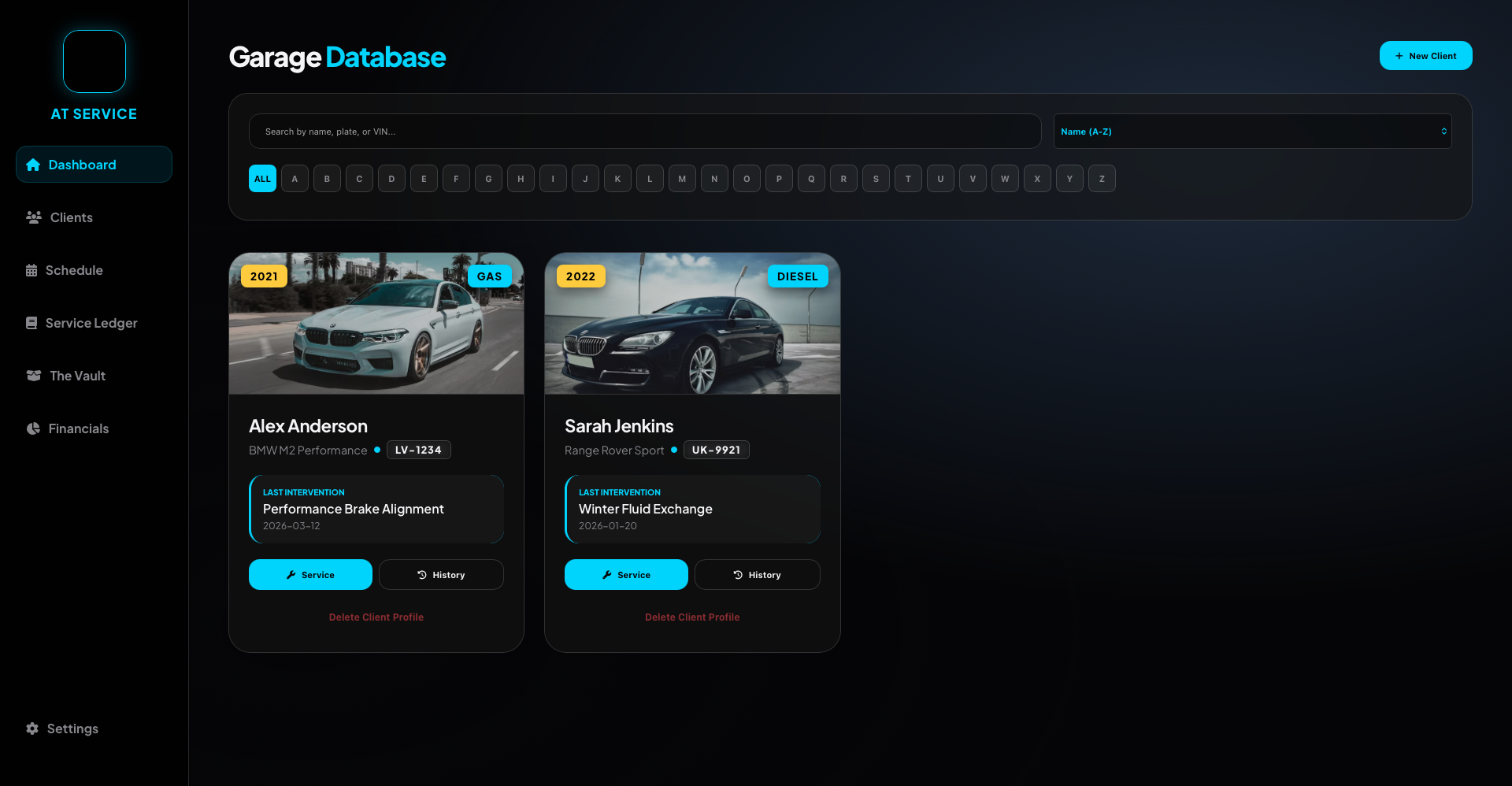The width and height of the screenshot is (1512, 786).
Task: Click the Service Ledger book icon
Action: click(31, 323)
